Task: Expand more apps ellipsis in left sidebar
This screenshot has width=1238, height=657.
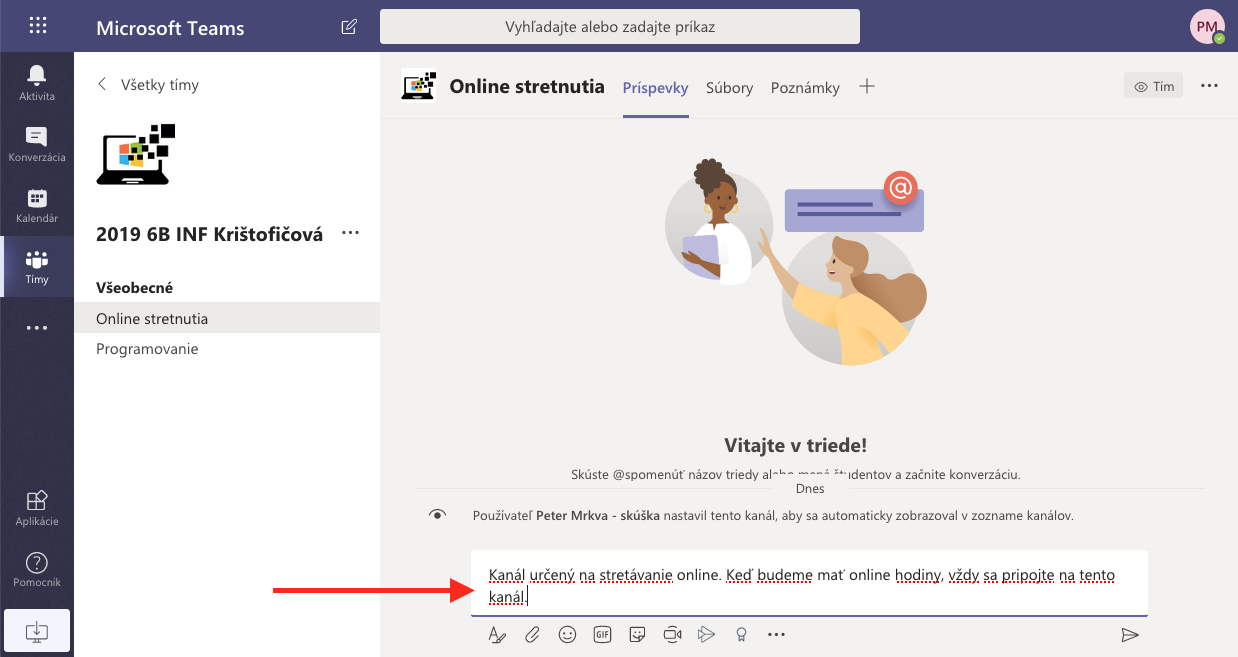Action: pos(37,328)
